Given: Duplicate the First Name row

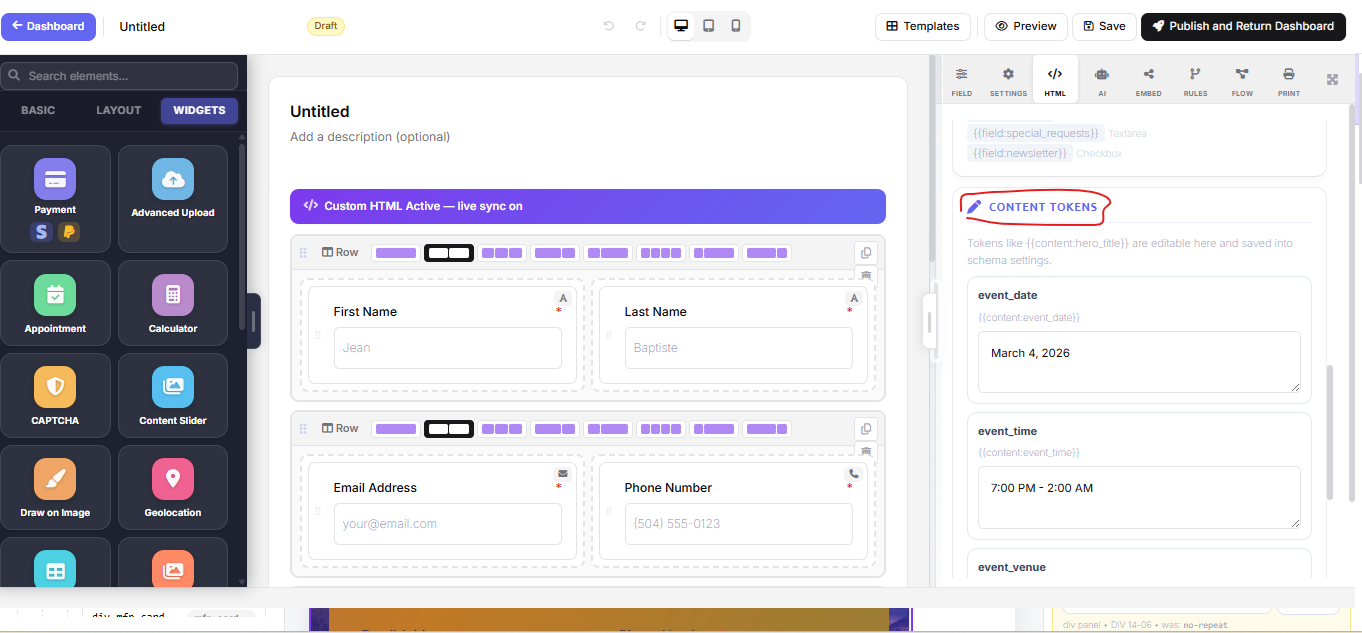Looking at the screenshot, I should 866,253.
